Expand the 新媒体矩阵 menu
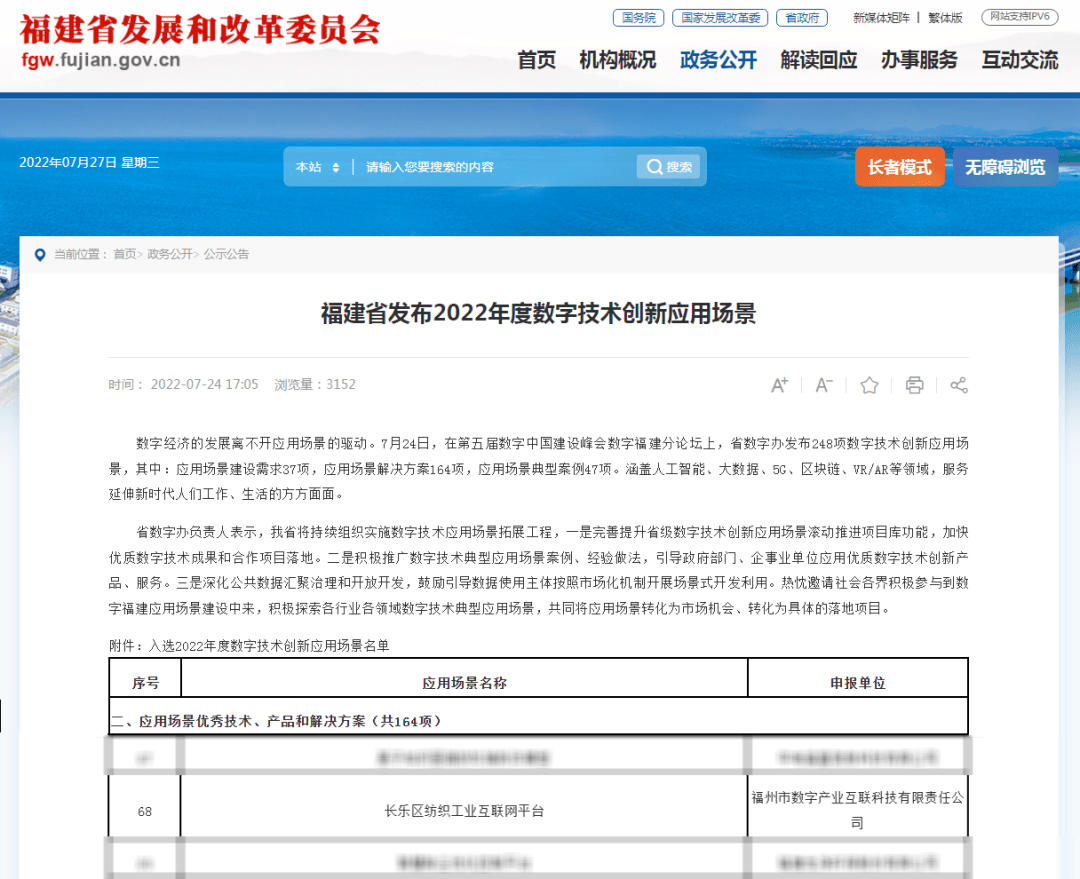This screenshot has width=1080, height=879. click(881, 18)
